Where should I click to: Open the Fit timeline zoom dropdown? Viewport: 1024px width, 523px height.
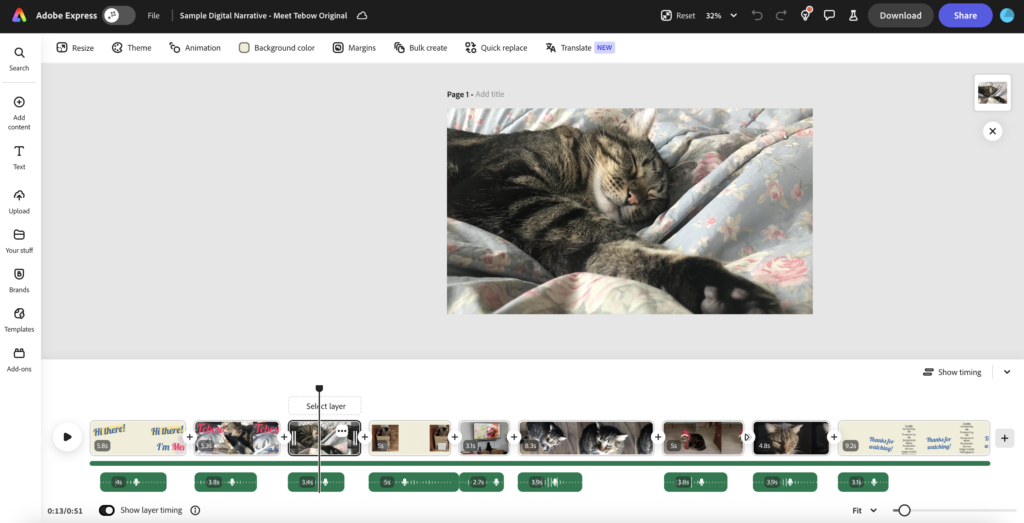(865, 510)
